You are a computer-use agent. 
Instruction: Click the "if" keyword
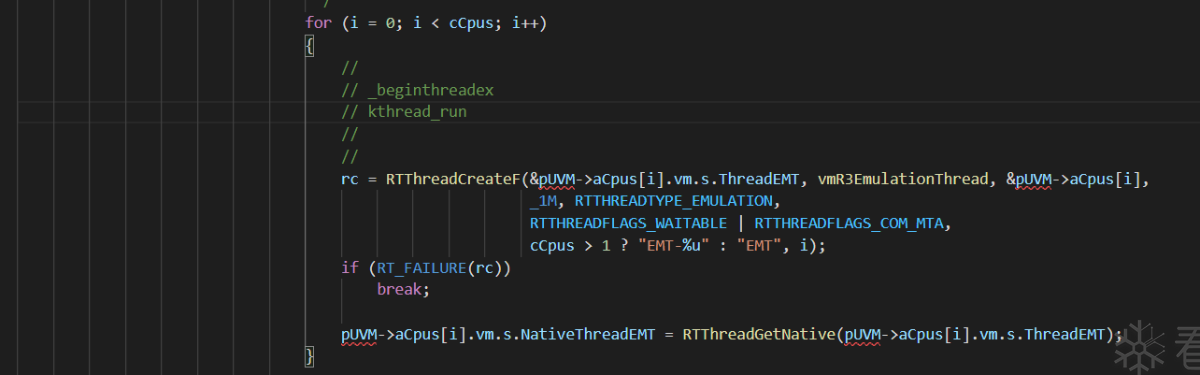point(350,268)
